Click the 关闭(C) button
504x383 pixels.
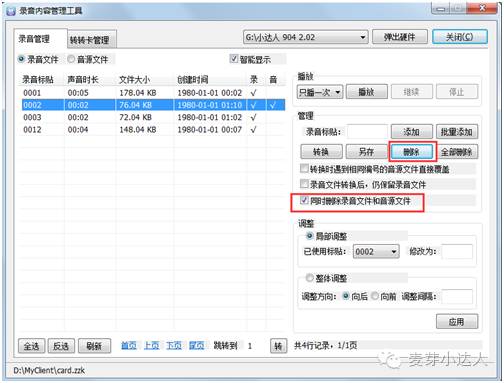[x=459, y=37]
